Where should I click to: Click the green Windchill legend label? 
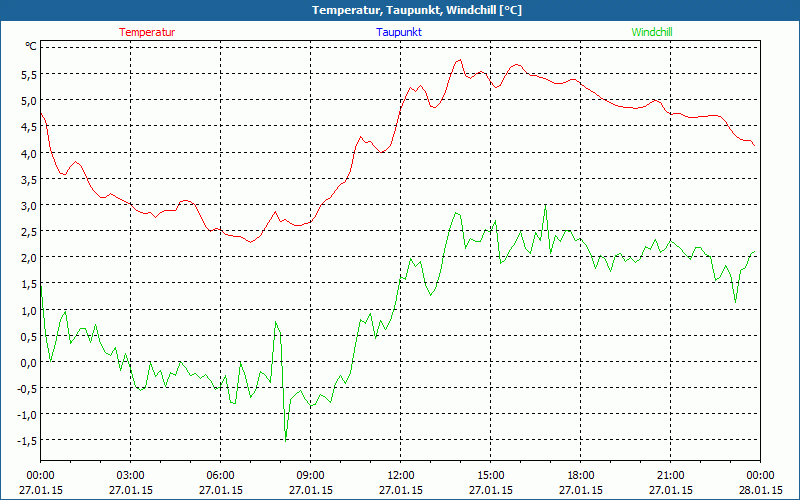[x=652, y=32]
